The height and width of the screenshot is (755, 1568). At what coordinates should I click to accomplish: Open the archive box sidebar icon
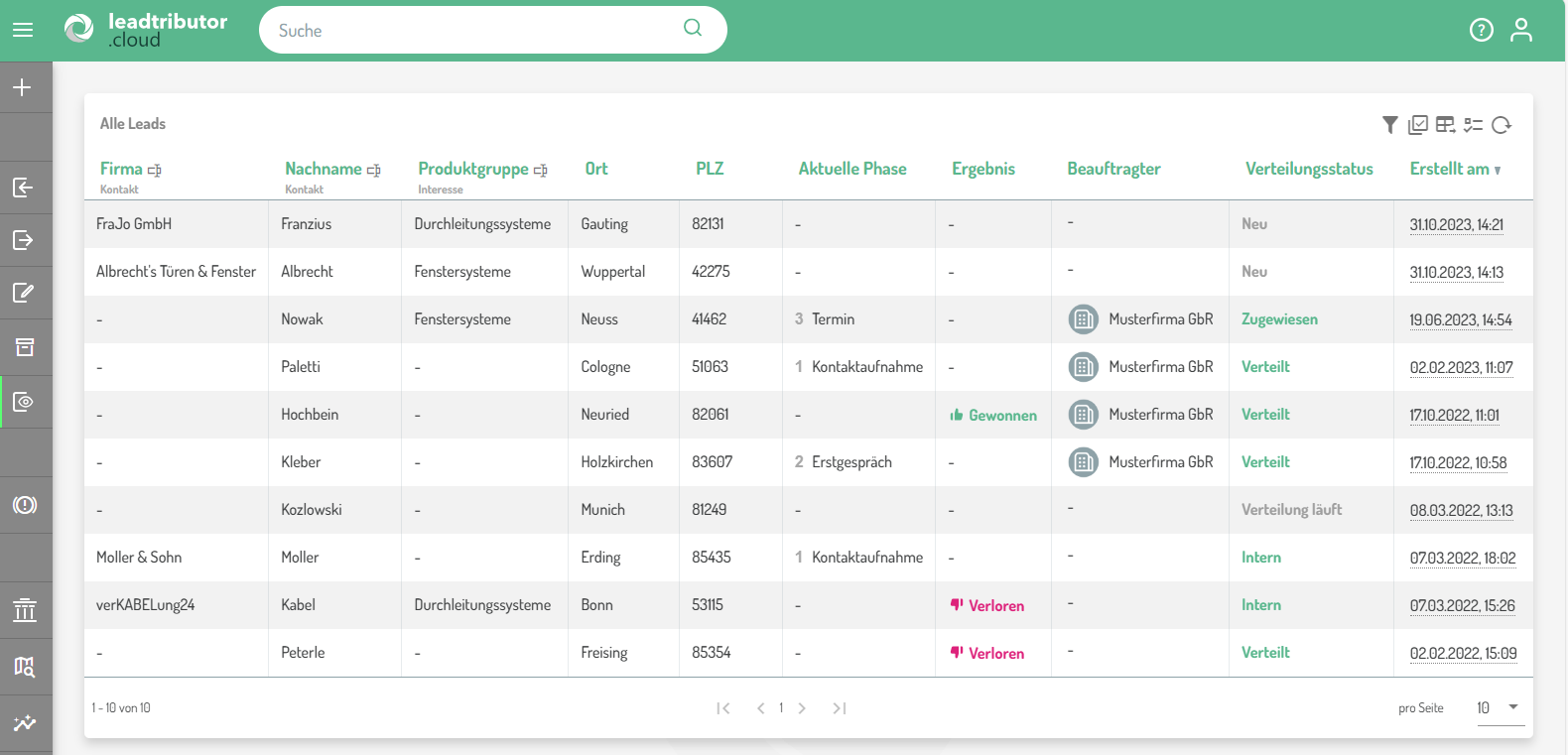24,346
